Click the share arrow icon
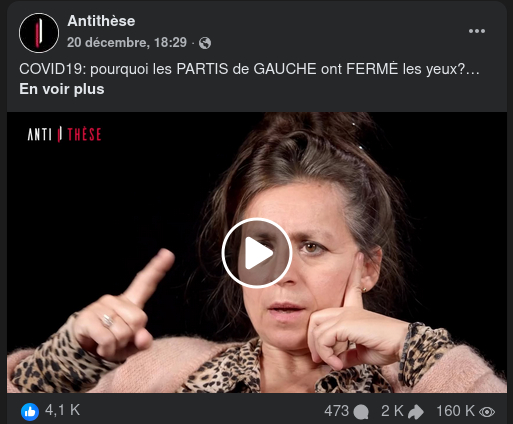This screenshot has width=513, height=424. [x=416, y=412]
